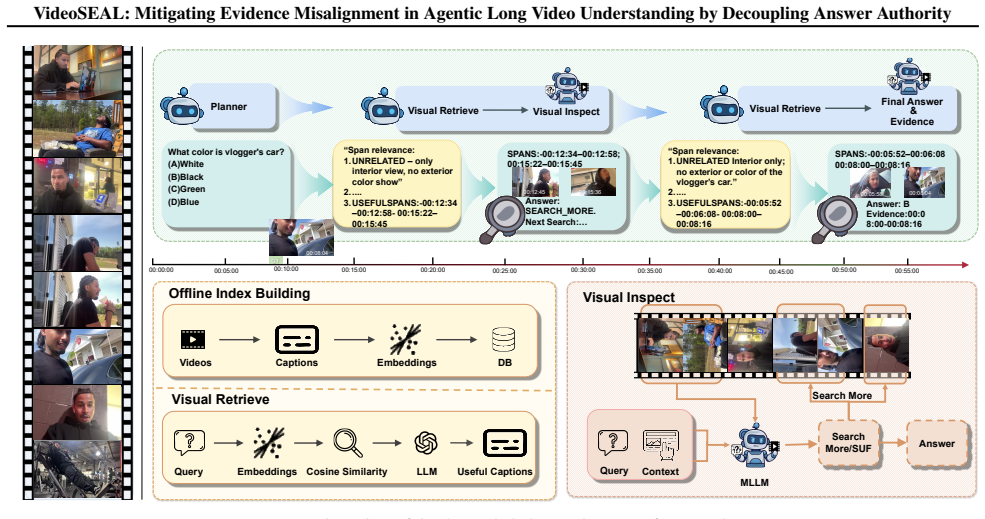Image resolution: width=985 pixels, height=519 pixels.
Task: Click the DB database cylinder icon
Action: [504, 340]
